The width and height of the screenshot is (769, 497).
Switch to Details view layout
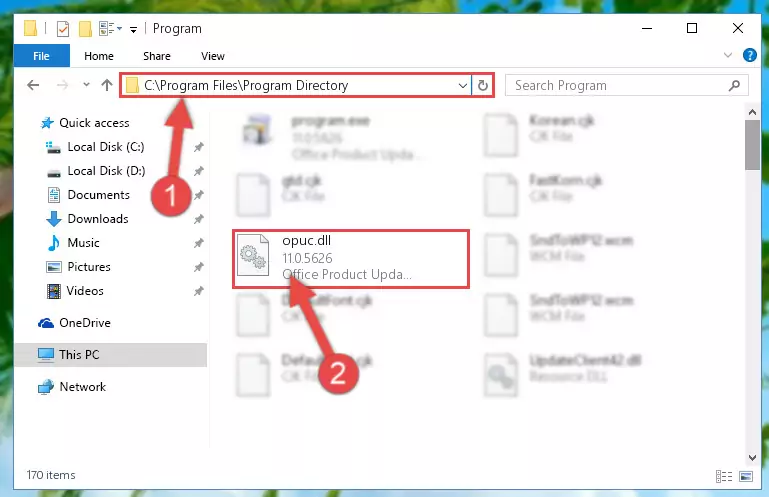[x=724, y=476]
